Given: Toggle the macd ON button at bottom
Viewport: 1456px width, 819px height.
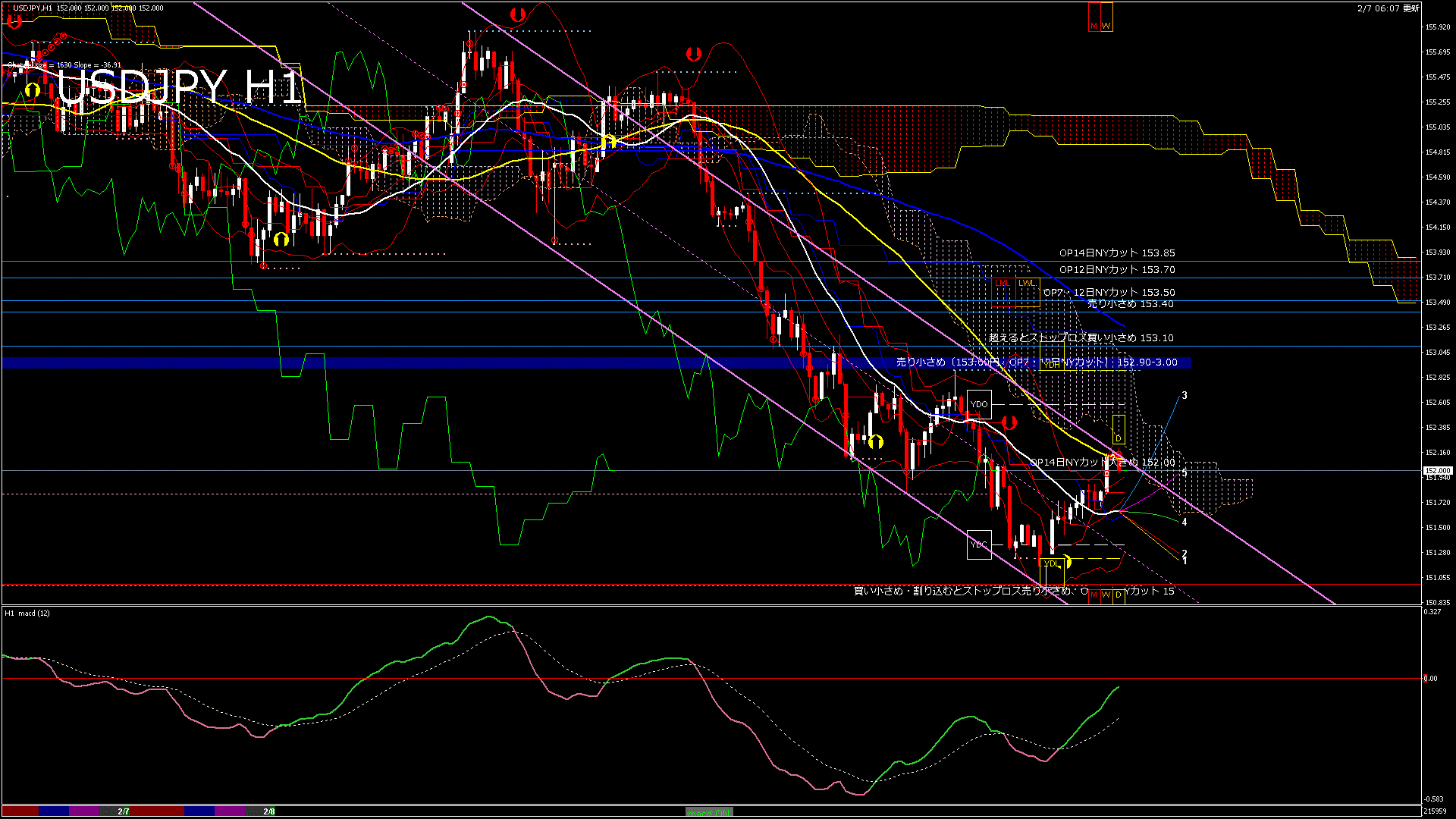Looking at the screenshot, I should point(709,811).
